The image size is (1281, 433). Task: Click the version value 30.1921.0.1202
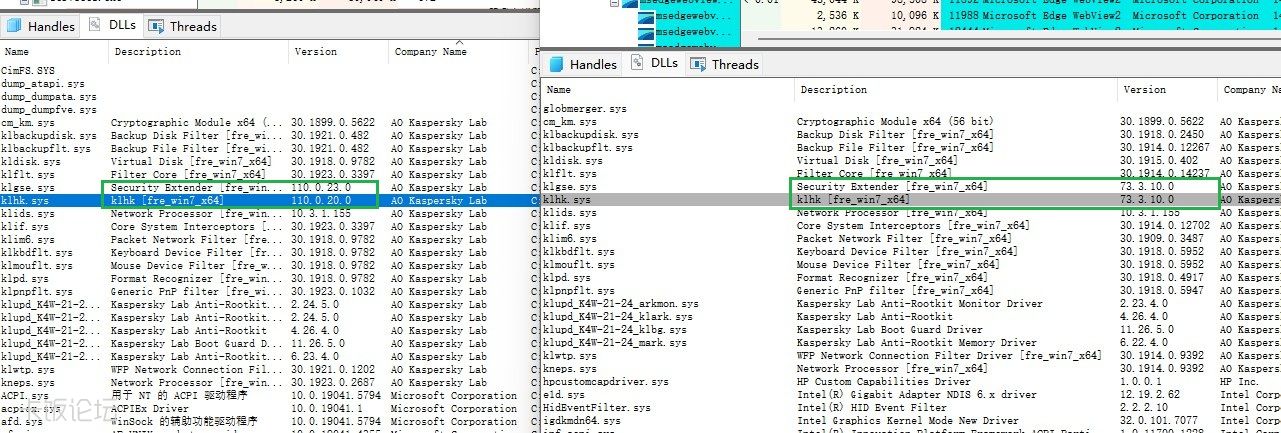click(334, 370)
